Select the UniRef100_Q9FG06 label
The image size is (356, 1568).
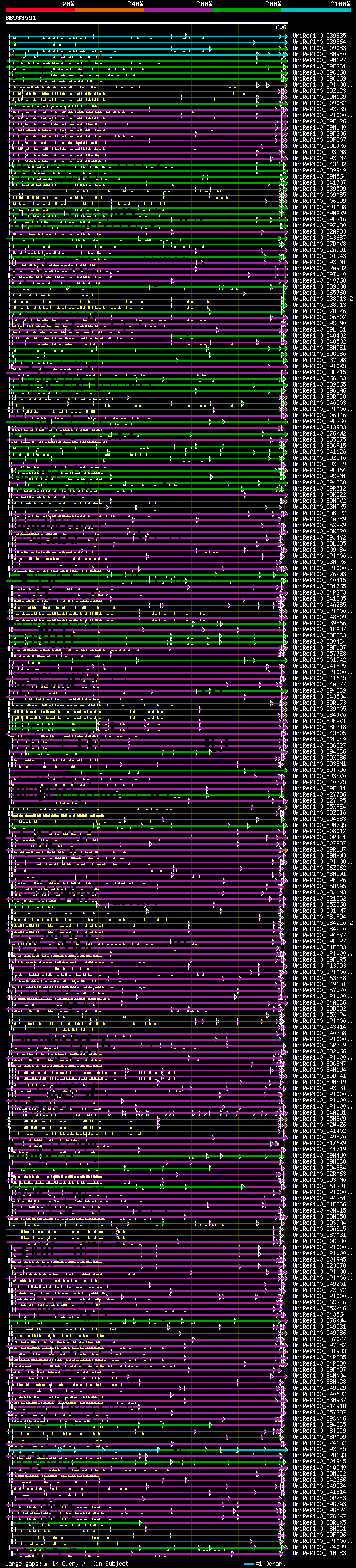(319, 134)
